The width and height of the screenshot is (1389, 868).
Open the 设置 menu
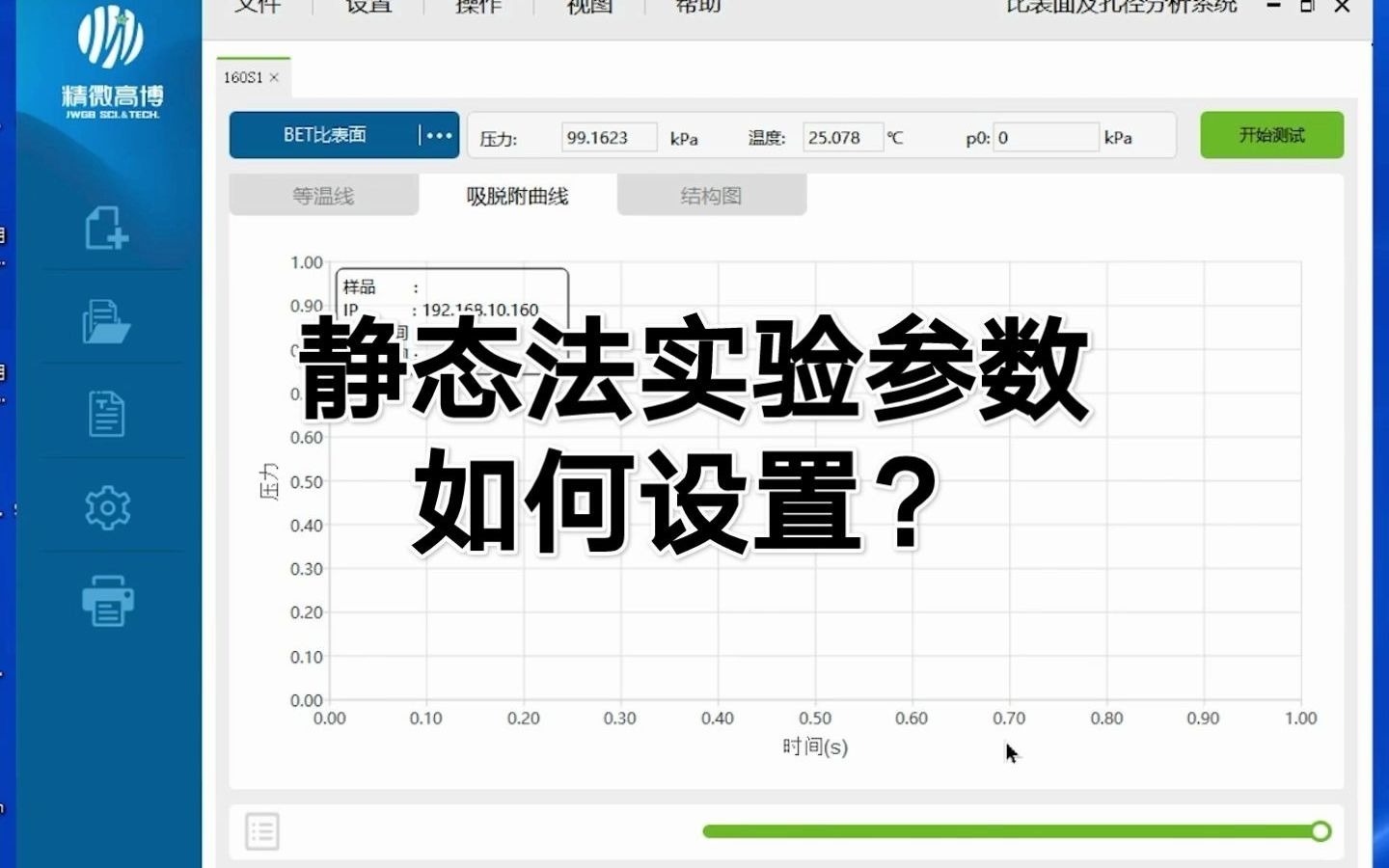pos(368,6)
